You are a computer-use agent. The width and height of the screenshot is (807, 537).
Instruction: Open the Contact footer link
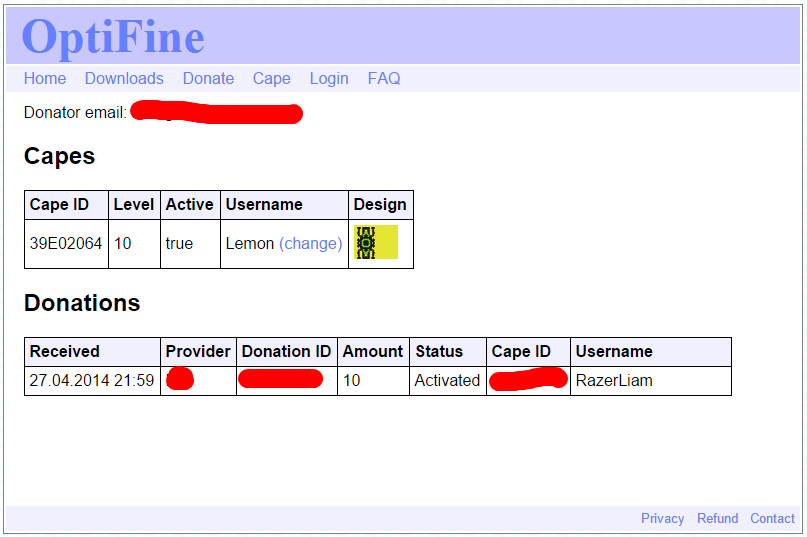772,518
